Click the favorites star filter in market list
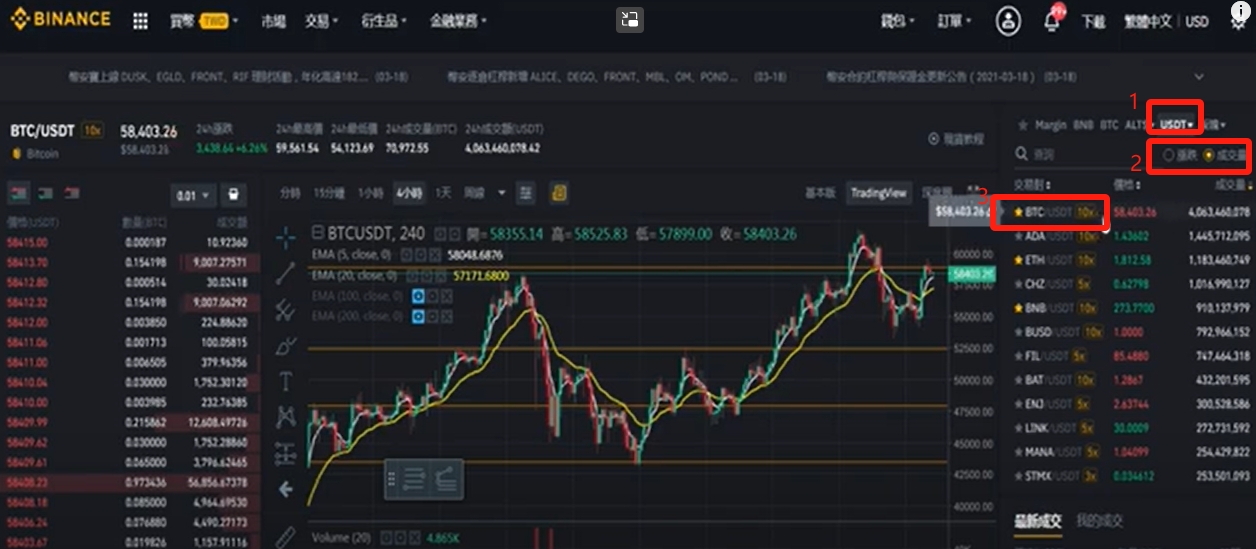This screenshot has width=1256, height=549. click(1021, 125)
